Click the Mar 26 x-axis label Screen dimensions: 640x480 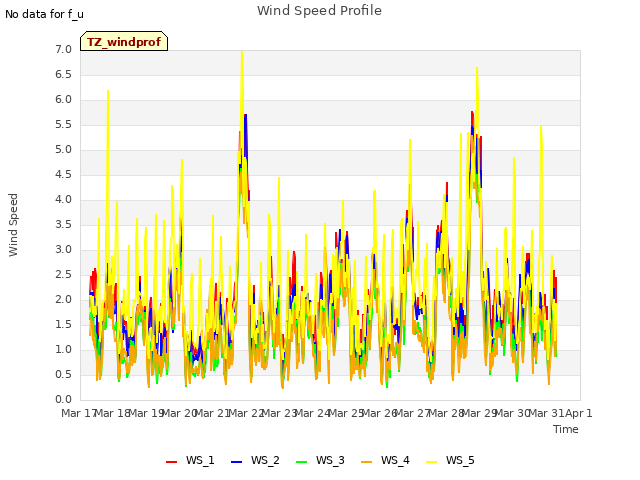click(x=380, y=413)
